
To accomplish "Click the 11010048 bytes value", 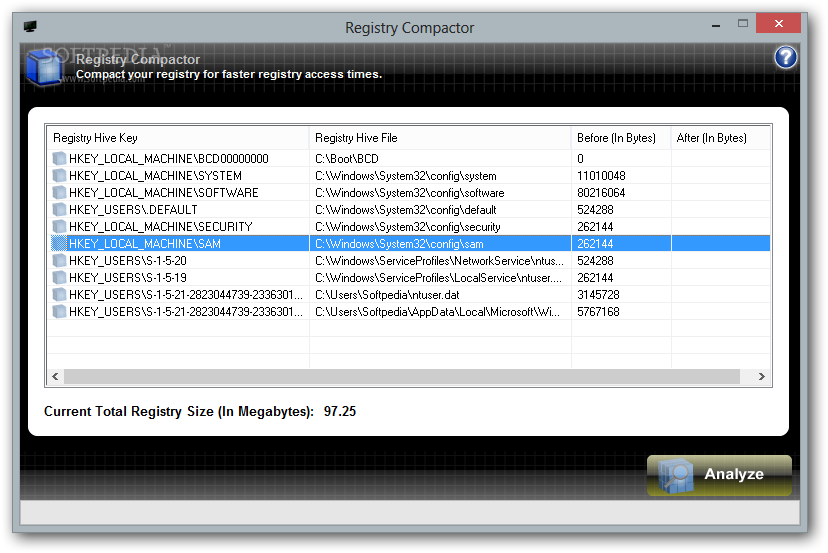I will (601, 175).
